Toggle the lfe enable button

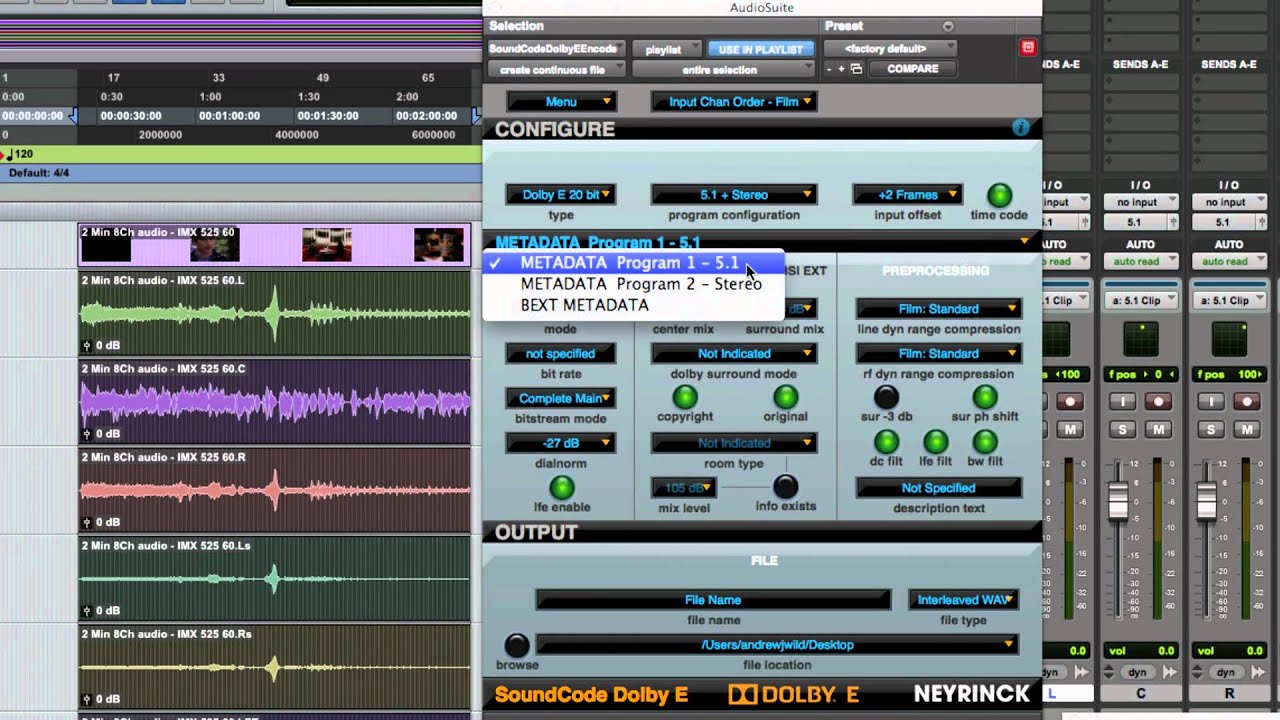click(562, 487)
